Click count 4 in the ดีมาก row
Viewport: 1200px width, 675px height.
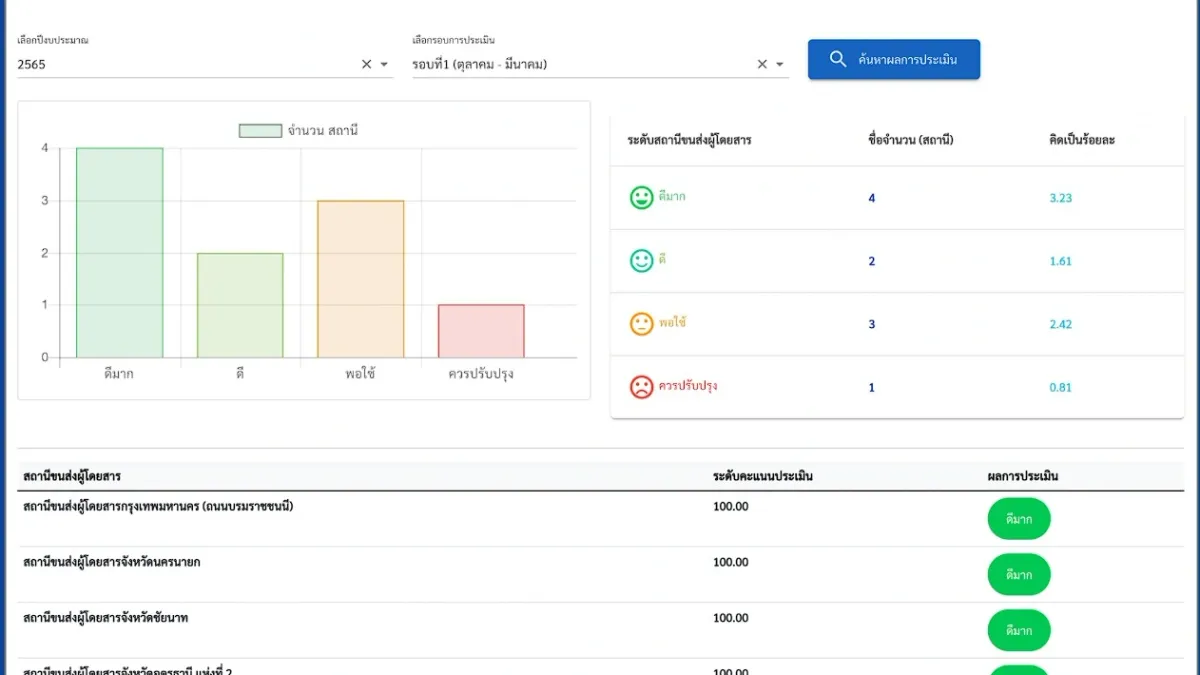point(872,198)
